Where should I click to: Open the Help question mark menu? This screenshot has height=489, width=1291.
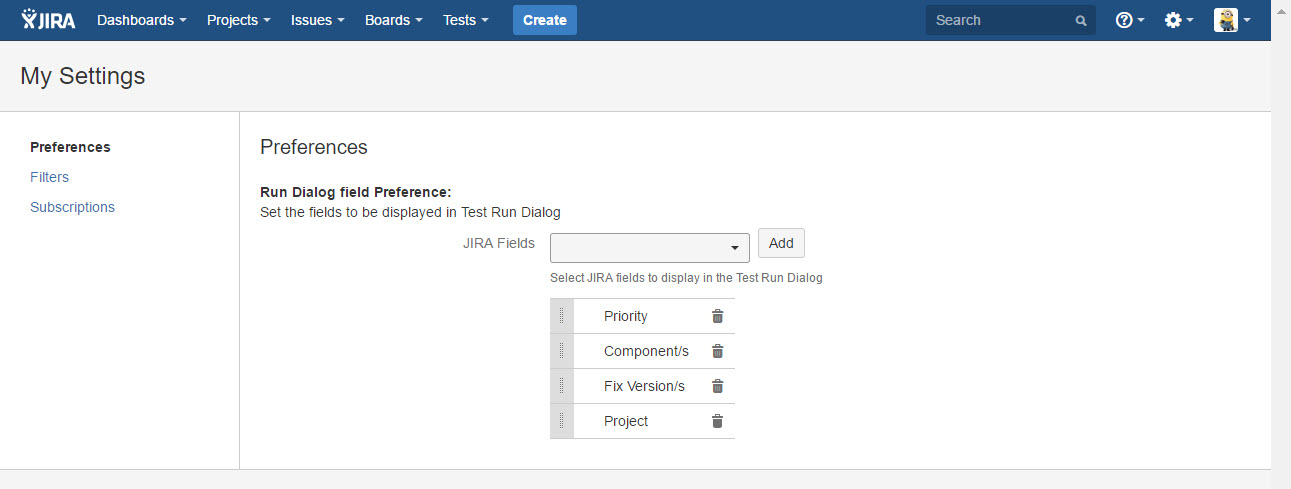point(1130,20)
